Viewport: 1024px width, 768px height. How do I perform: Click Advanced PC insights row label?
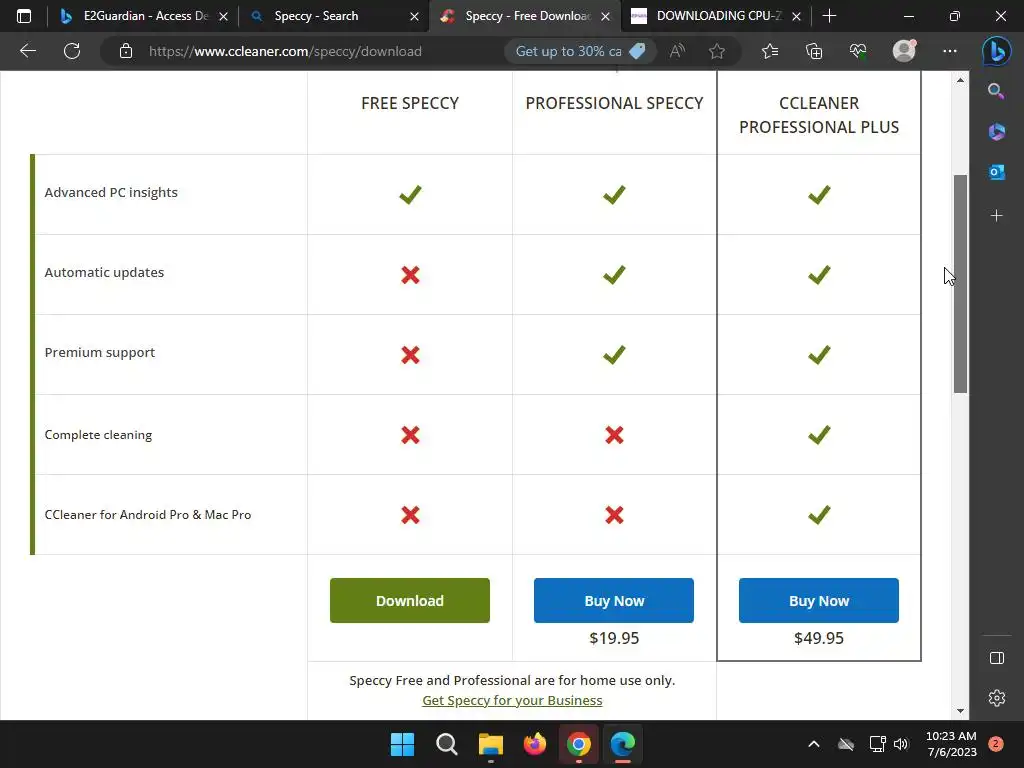point(111,192)
